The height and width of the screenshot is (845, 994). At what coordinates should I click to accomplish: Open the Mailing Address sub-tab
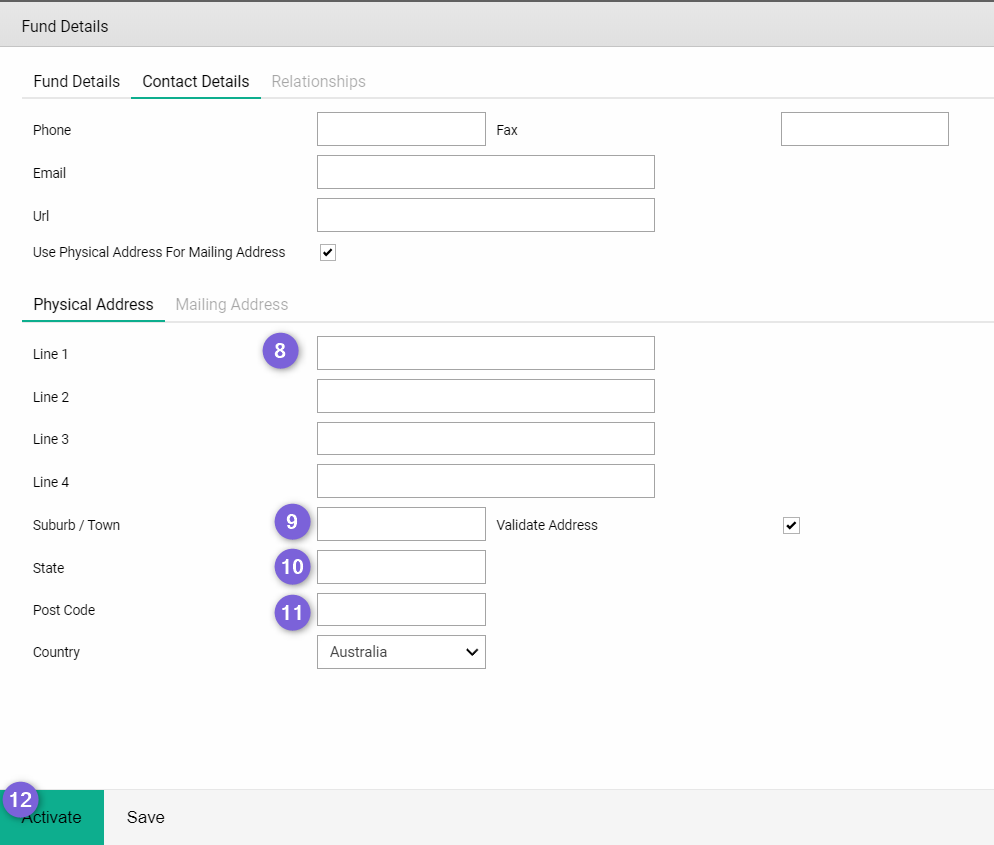coord(231,305)
